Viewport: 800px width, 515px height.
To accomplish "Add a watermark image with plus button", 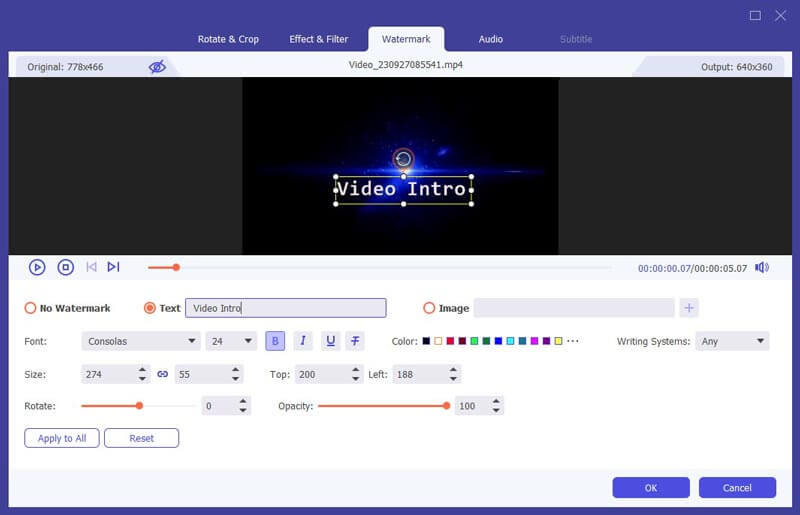I will pyautogui.click(x=689, y=308).
